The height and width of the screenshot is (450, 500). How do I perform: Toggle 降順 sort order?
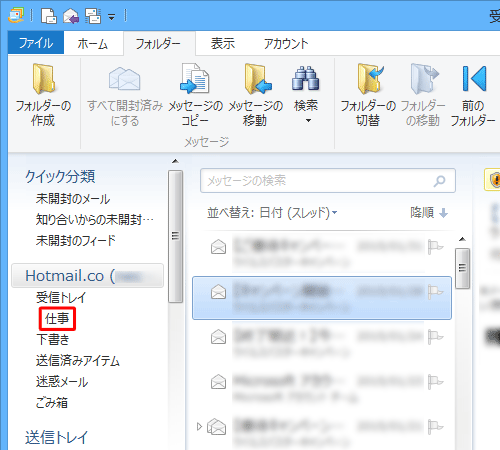[429, 212]
